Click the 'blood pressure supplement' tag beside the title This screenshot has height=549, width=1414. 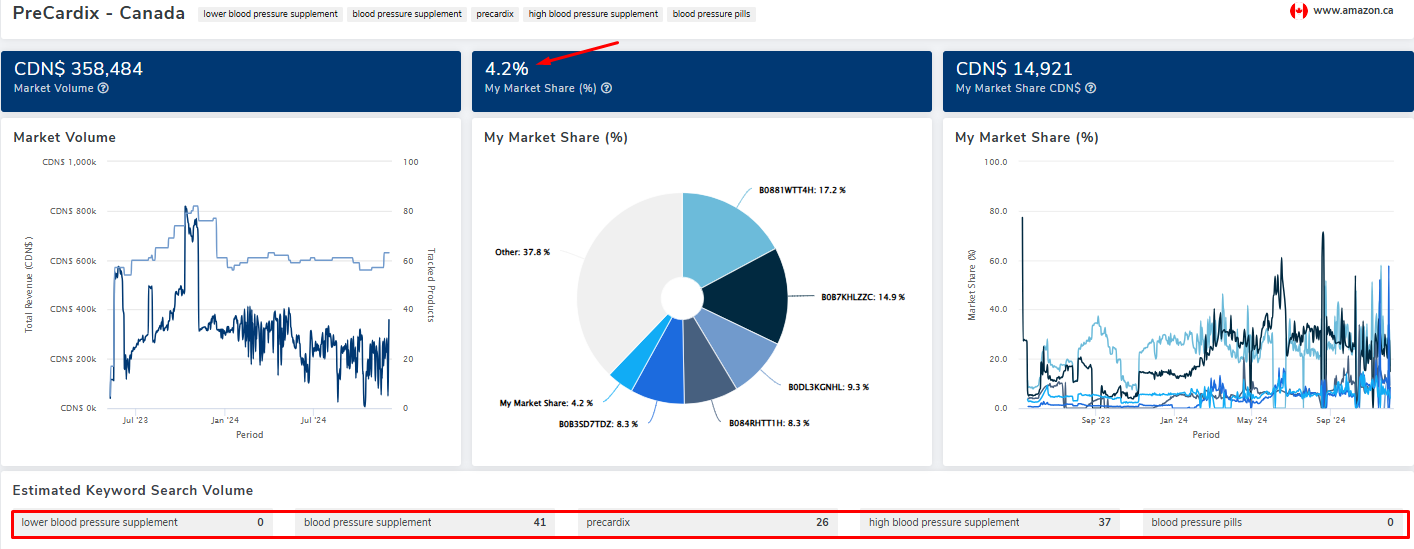pyautogui.click(x=407, y=14)
